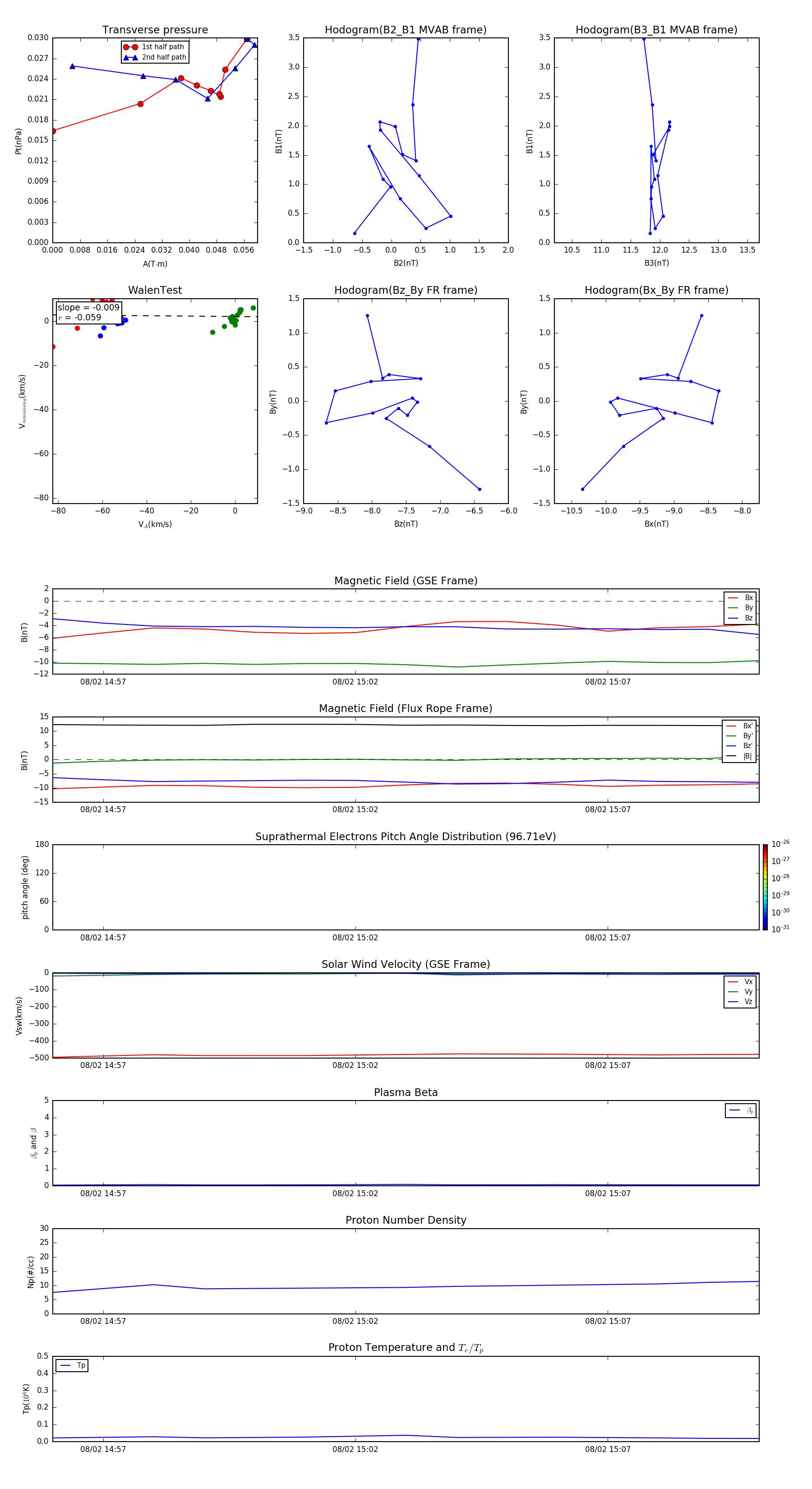This screenshot has height=1489, width=812.
Task: Click the "WalenTest" plot title
Action: (x=155, y=290)
